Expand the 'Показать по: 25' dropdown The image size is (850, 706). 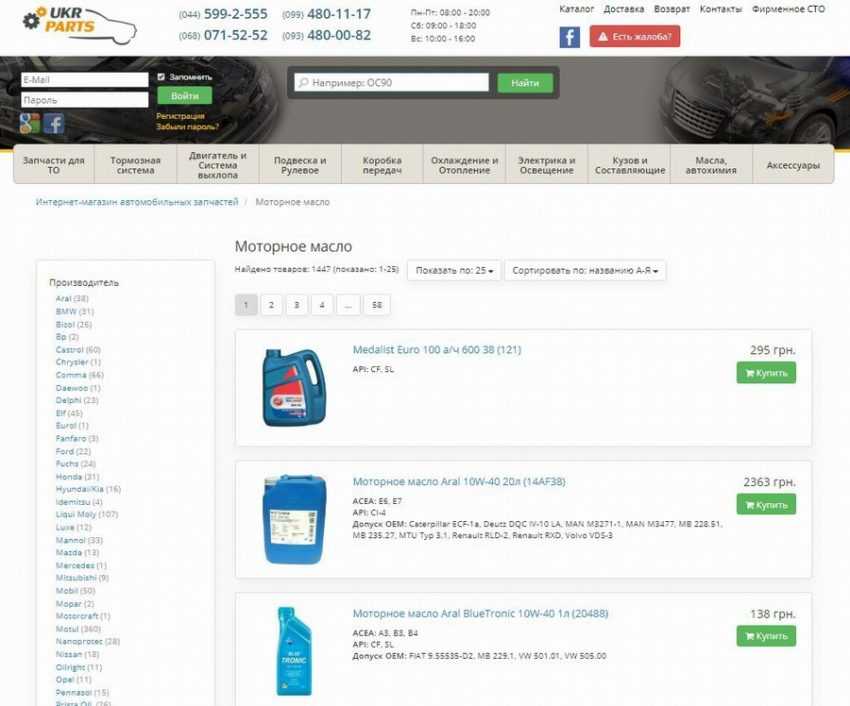tap(455, 270)
